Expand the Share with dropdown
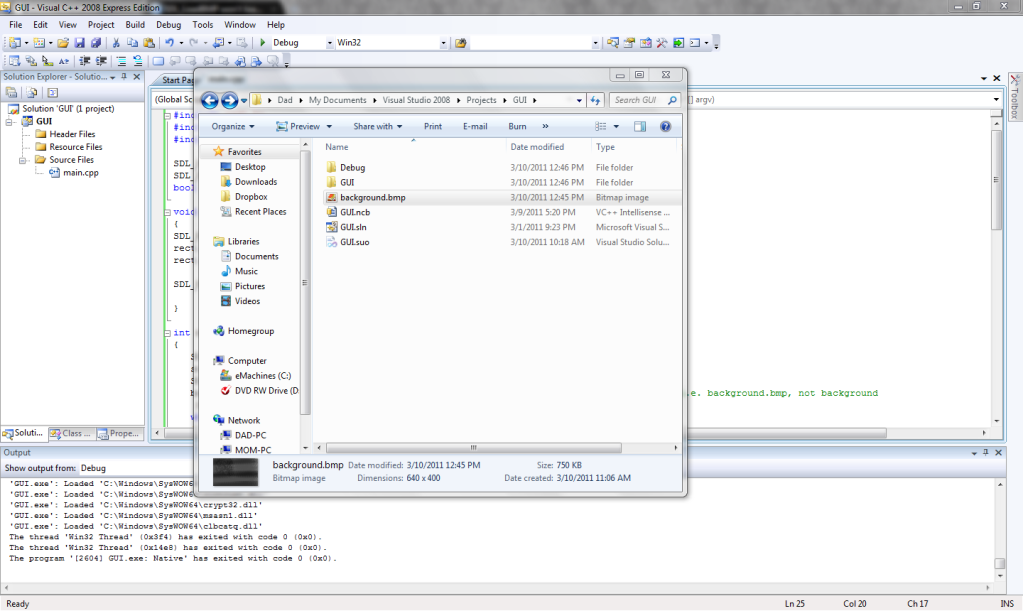The width and height of the screenshot is (1023, 611). [378, 127]
